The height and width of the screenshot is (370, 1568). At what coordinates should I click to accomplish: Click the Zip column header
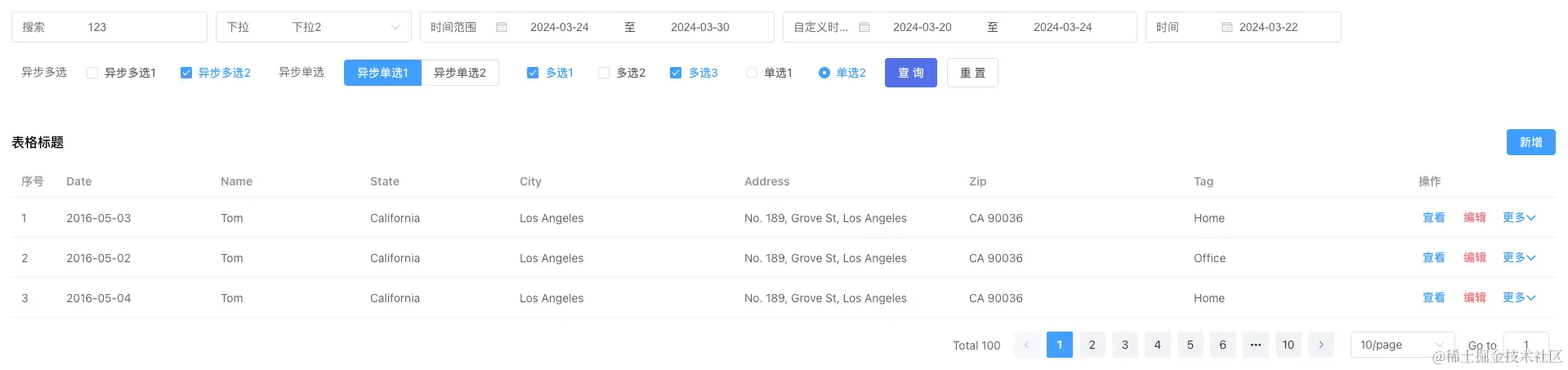(x=978, y=181)
